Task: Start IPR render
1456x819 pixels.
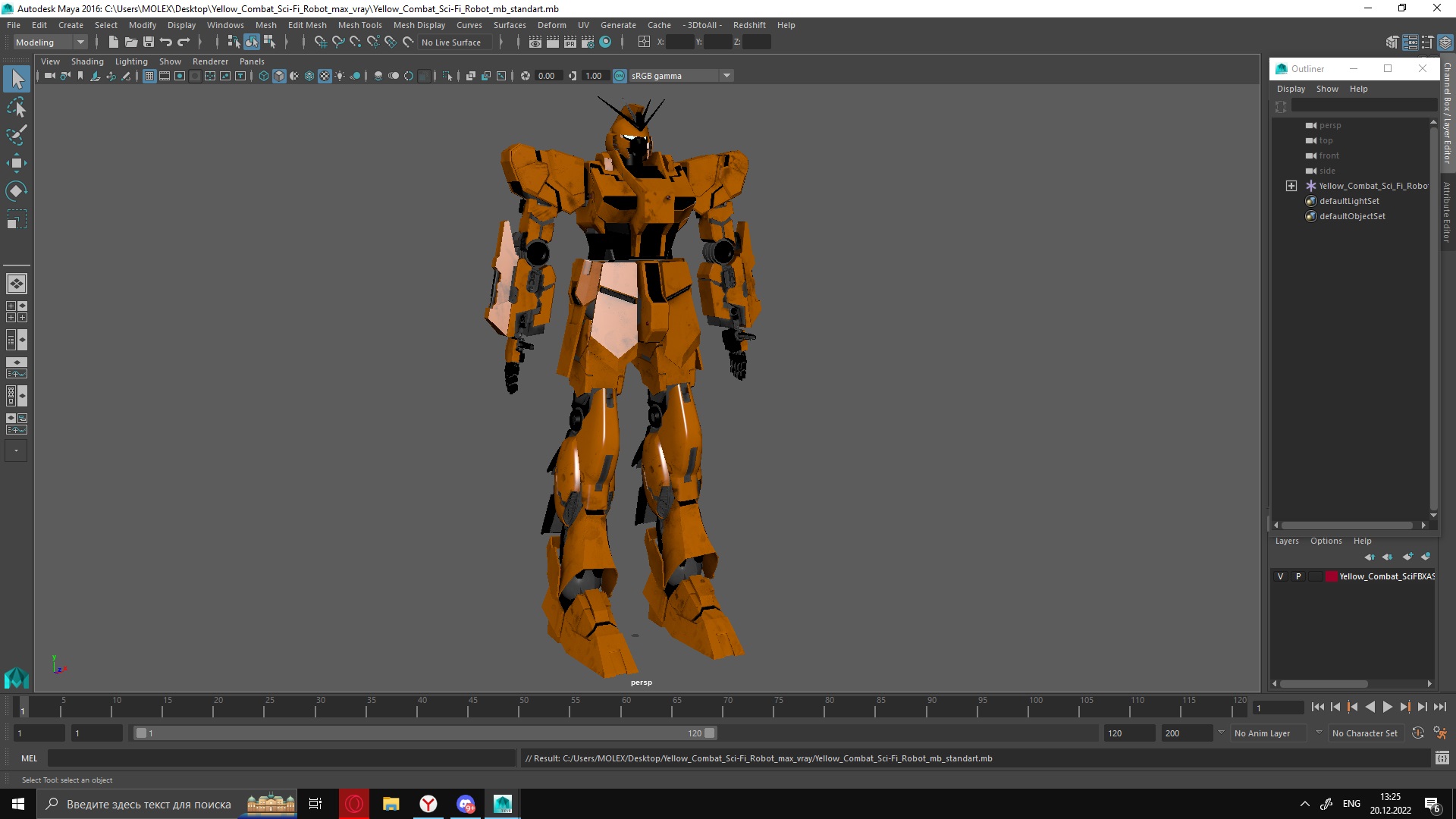Action: [x=570, y=42]
